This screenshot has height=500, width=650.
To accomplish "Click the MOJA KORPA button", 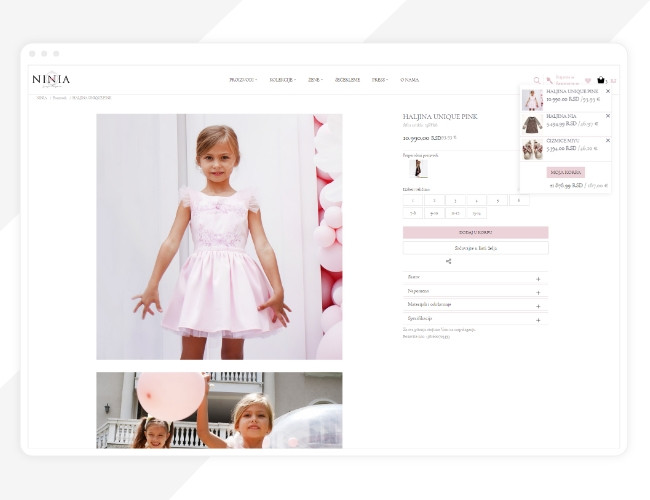I will [x=565, y=172].
